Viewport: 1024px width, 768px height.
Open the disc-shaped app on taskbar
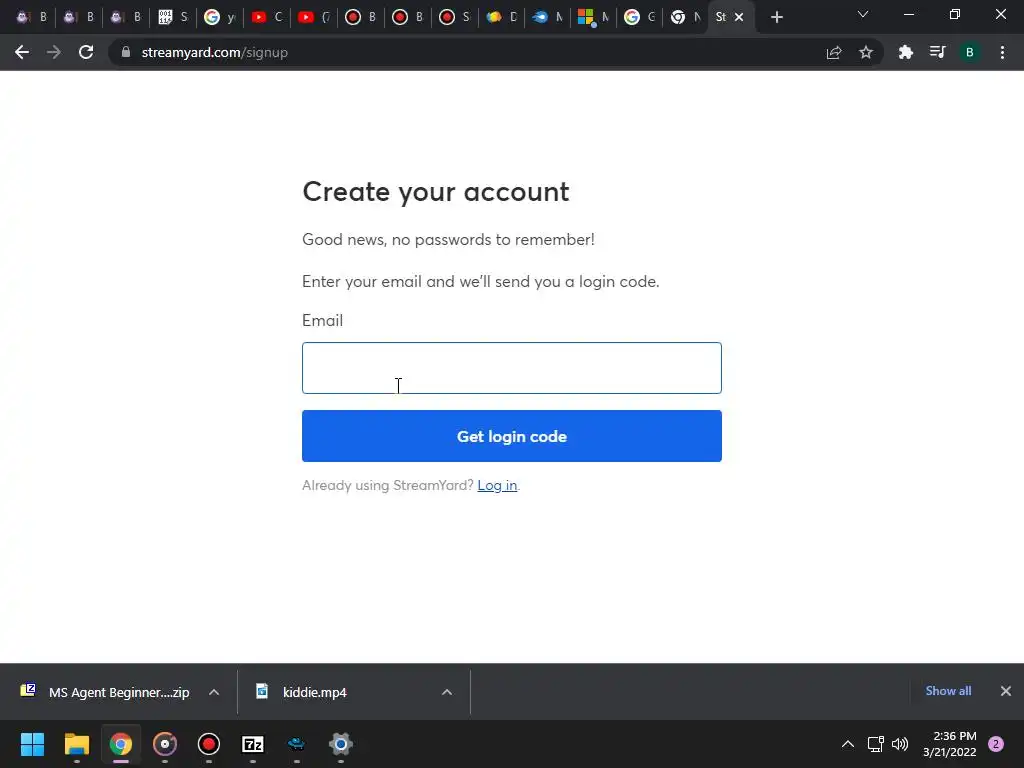(165, 744)
